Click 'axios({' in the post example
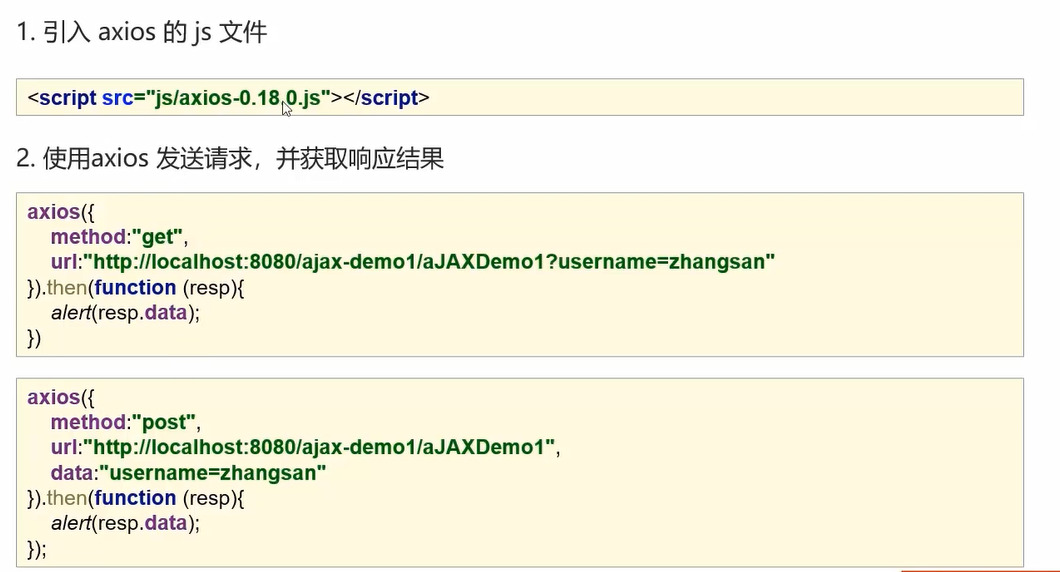The width and height of the screenshot is (1060, 572). pos(61,397)
